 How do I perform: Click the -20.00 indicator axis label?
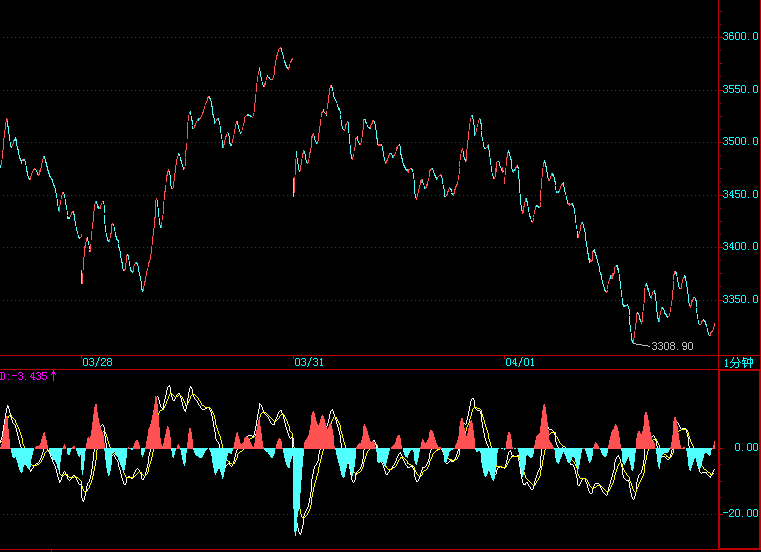click(741, 513)
